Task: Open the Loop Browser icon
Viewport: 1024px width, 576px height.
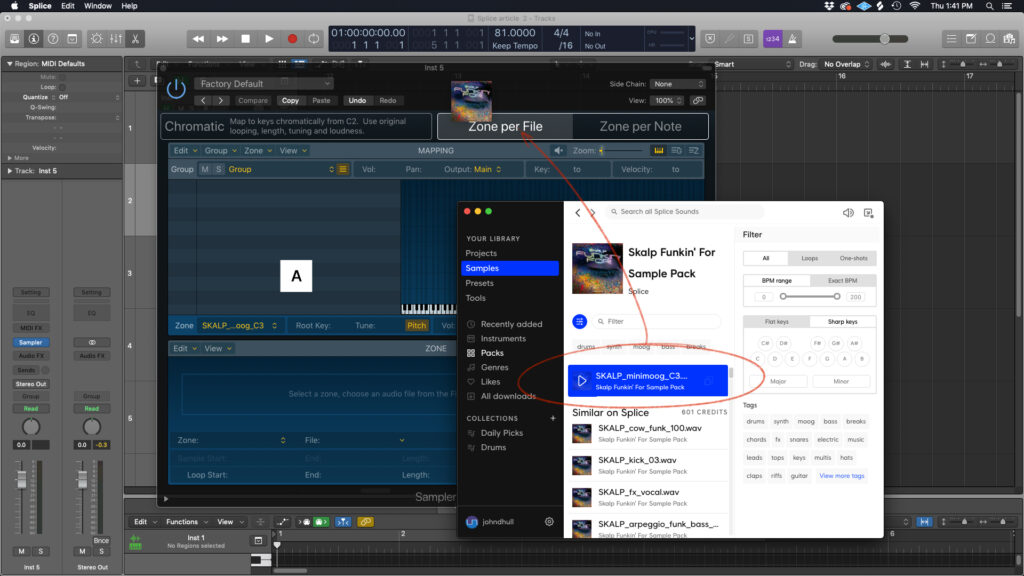Action: [x=990, y=39]
